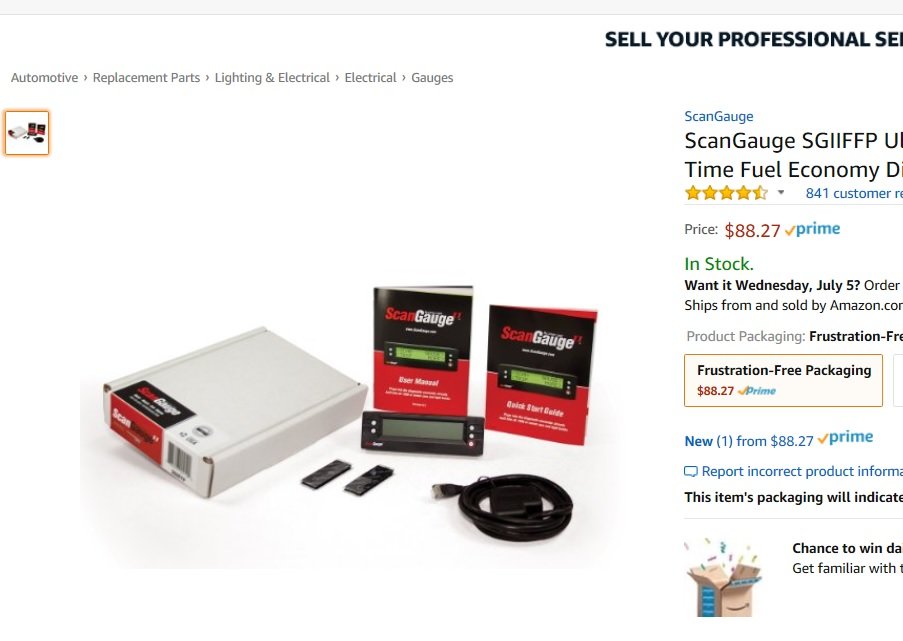The image size is (903, 641).
Task: Open Report incorrect product information link
Action: pos(802,472)
